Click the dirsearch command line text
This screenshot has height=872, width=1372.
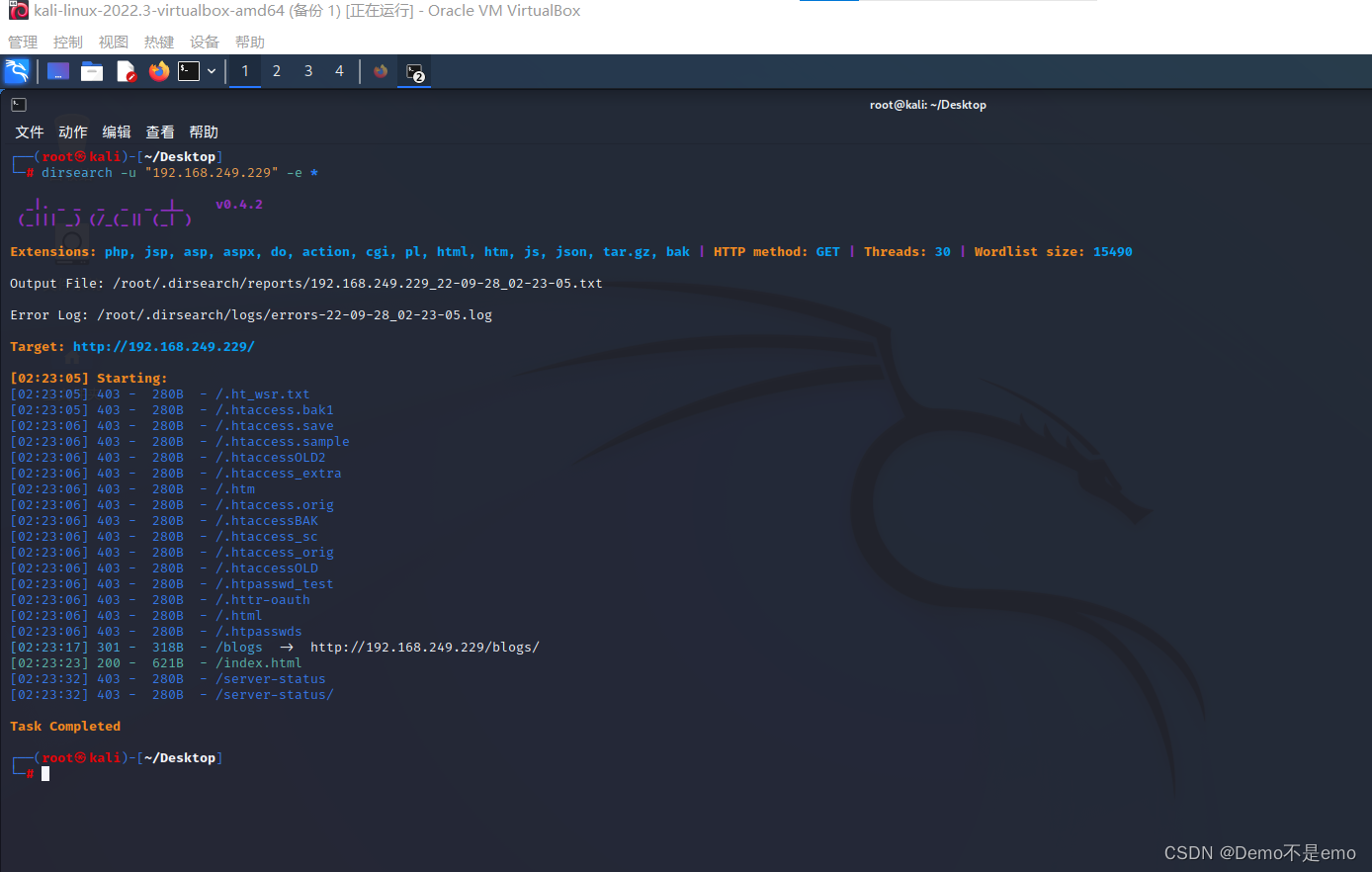point(180,173)
